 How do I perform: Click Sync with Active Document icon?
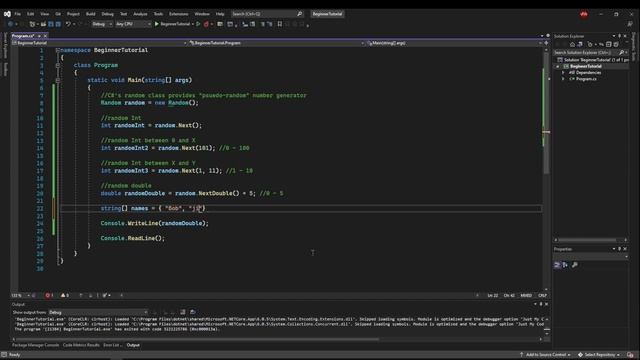point(601,44)
